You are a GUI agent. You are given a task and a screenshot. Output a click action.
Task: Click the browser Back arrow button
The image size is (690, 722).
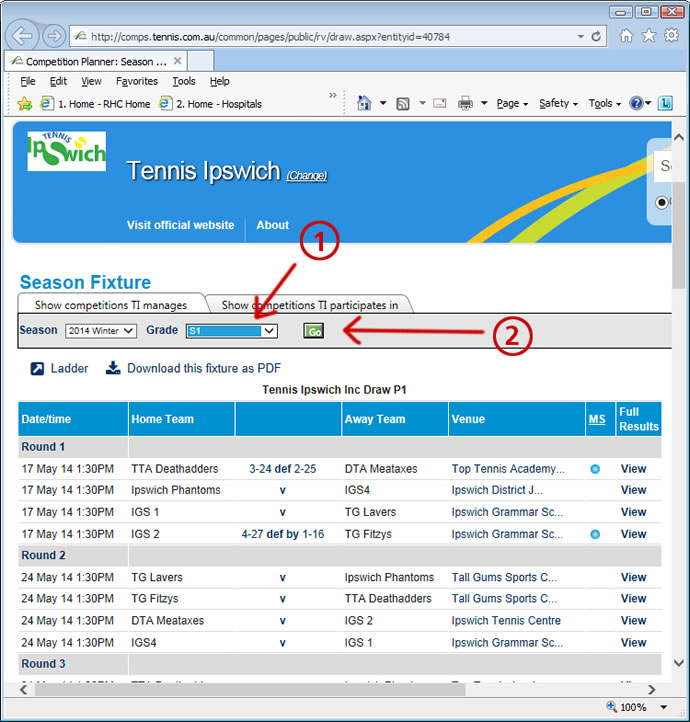(22, 36)
